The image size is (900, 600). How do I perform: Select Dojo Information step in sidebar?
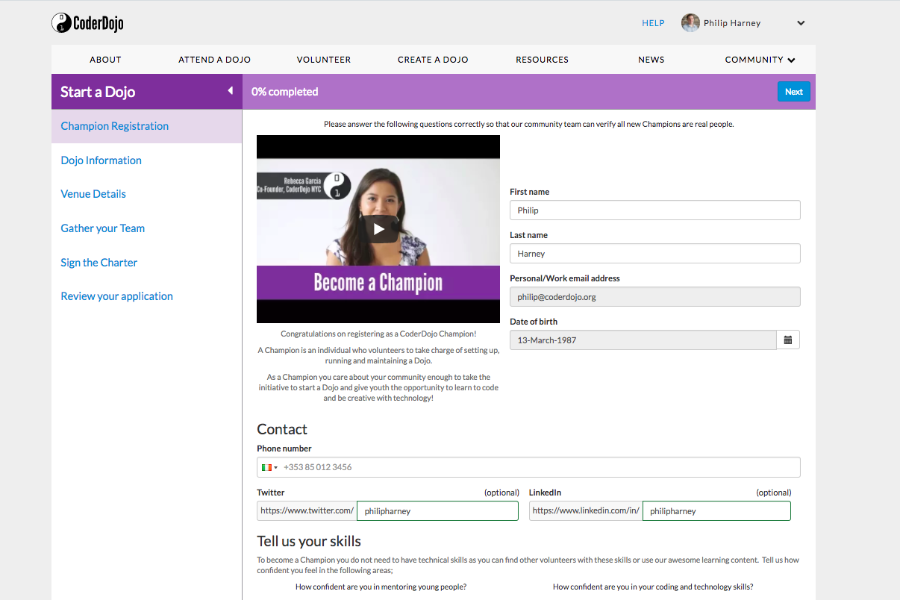pos(101,160)
